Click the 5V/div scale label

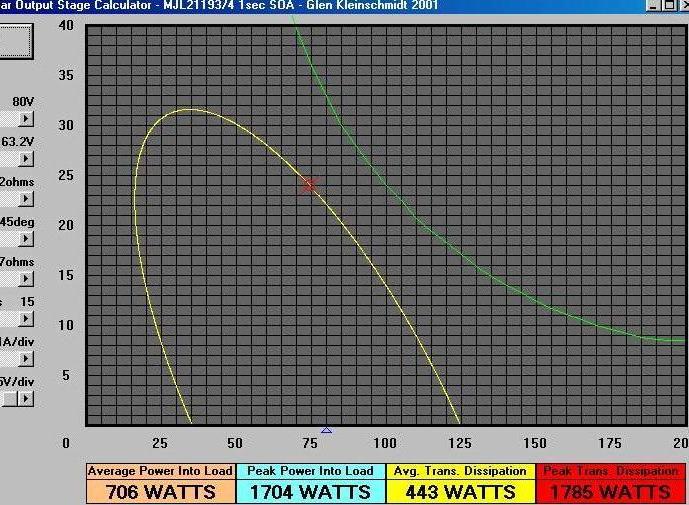(17, 381)
